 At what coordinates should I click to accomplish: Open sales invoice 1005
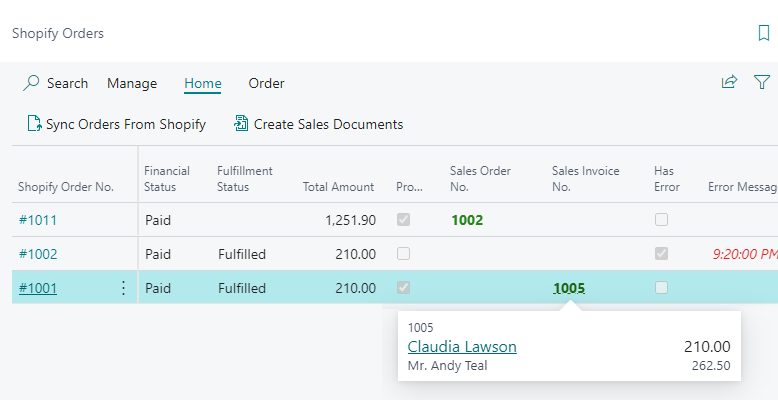point(569,288)
